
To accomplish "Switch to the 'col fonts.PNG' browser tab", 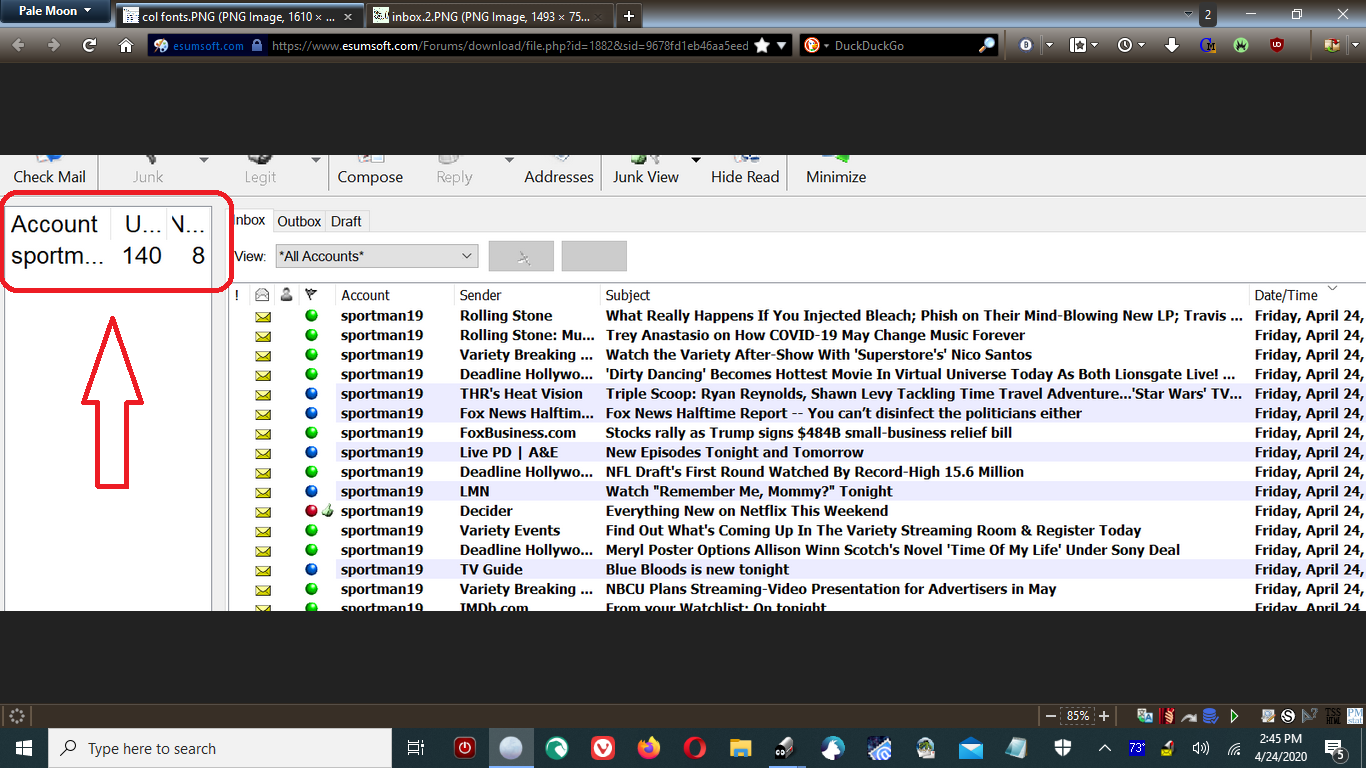I will (x=239, y=16).
